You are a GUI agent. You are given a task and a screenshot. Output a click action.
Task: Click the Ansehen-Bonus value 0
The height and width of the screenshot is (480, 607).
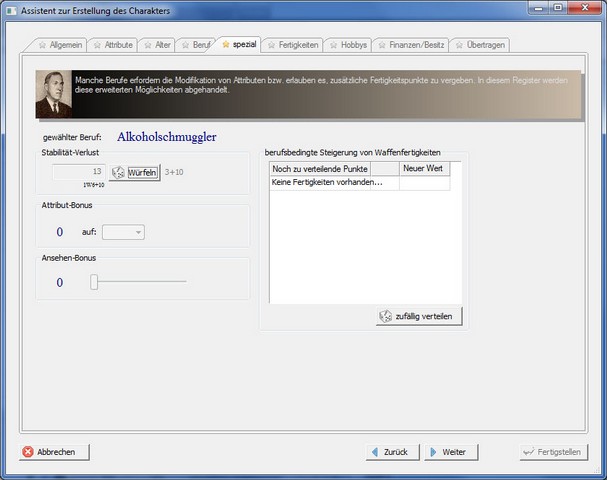pos(60,283)
